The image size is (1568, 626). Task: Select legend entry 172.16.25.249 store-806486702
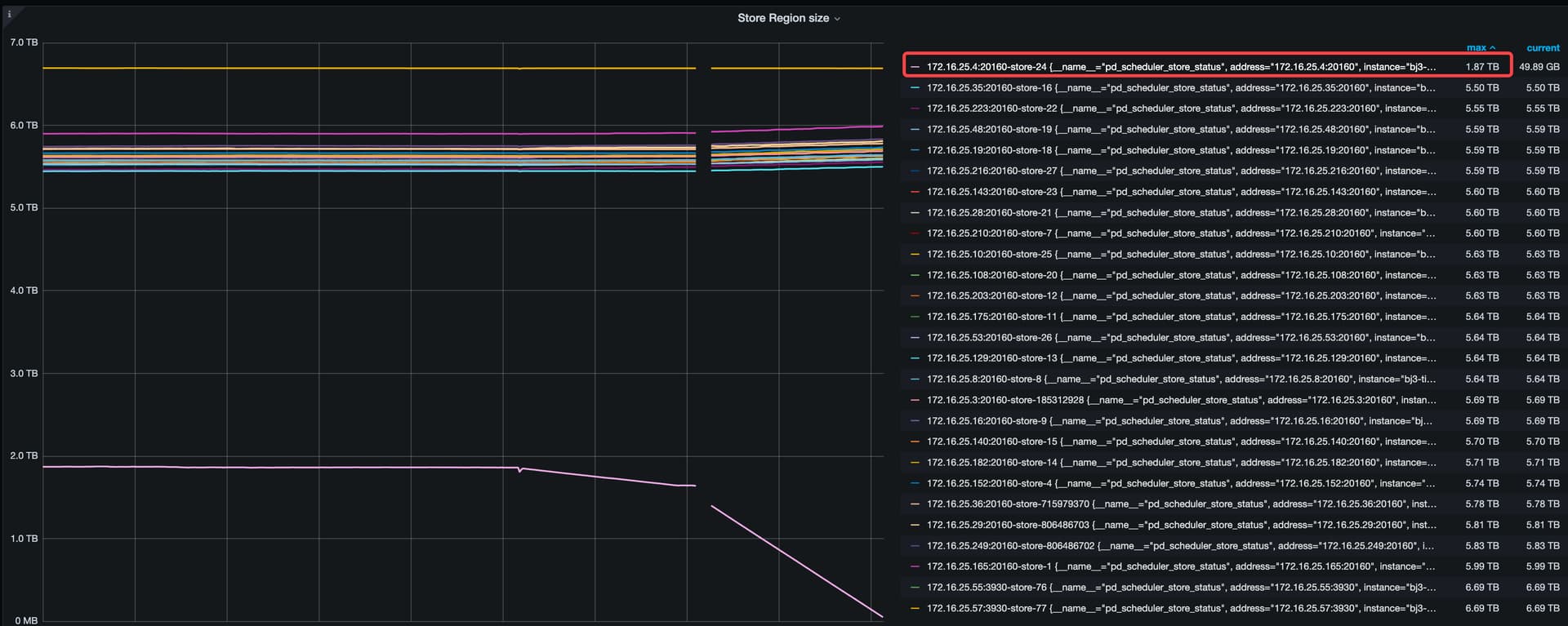1180,546
